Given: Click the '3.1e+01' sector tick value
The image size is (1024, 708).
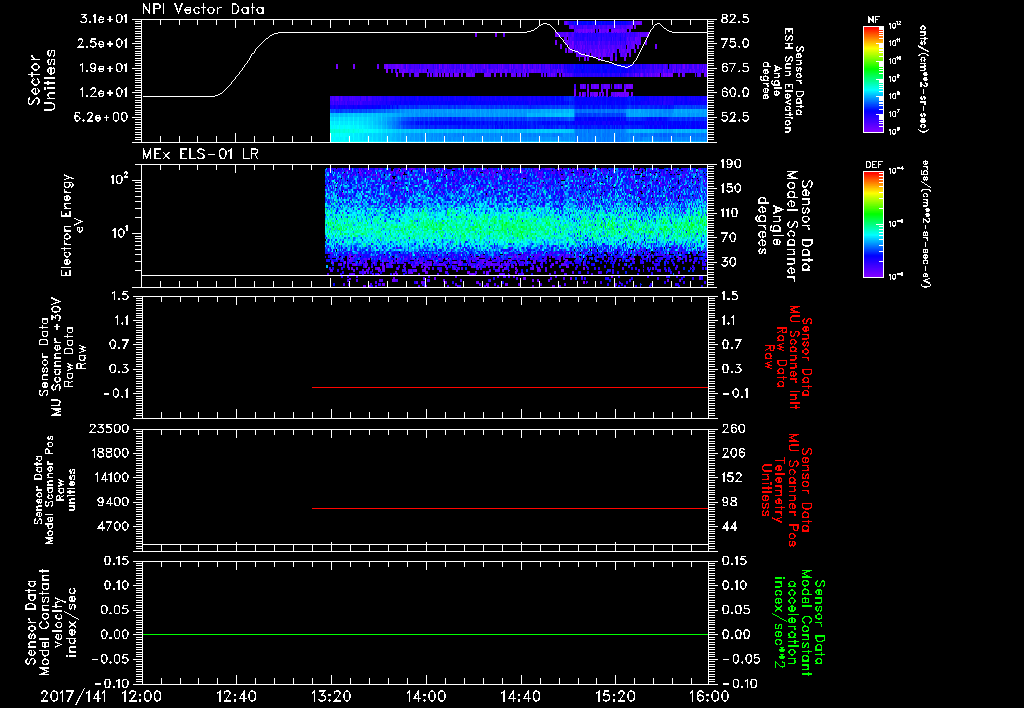Looking at the screenshot, I should point(105,19).
